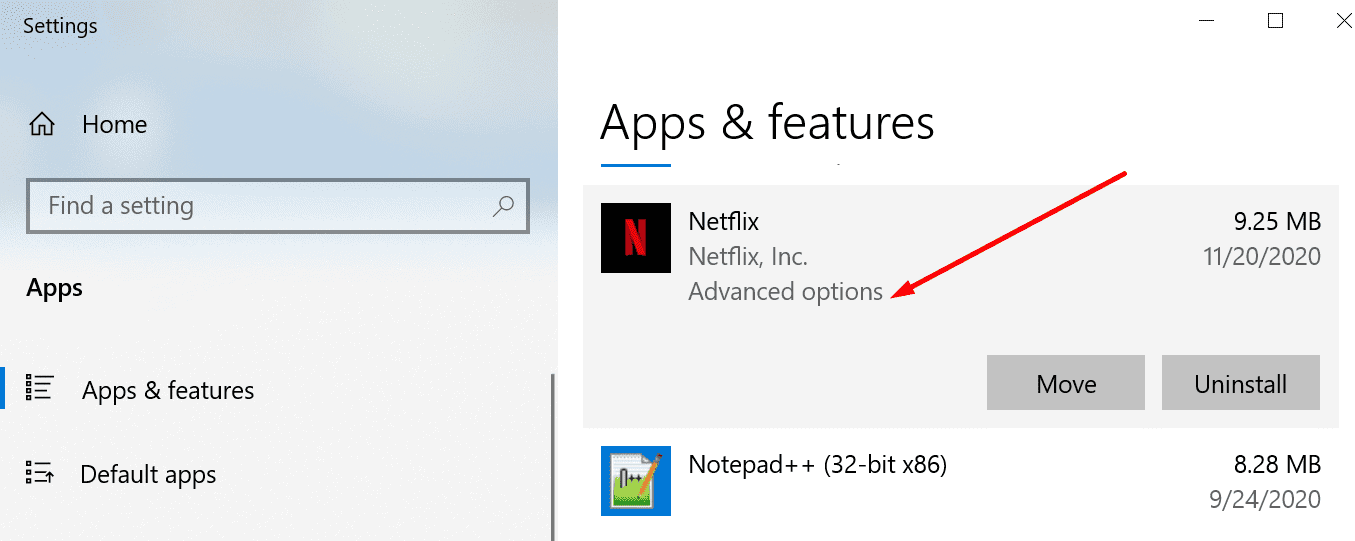Open Netflix Advanced options
The image size is (1355, 541).
pos(786,292)
